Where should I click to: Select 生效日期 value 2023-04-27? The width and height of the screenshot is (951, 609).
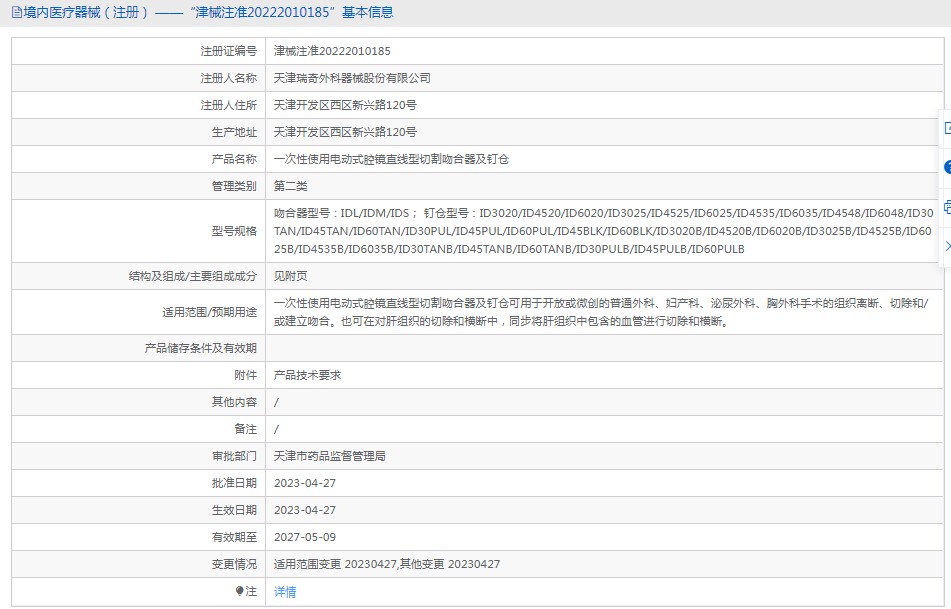tap(304, 510)
